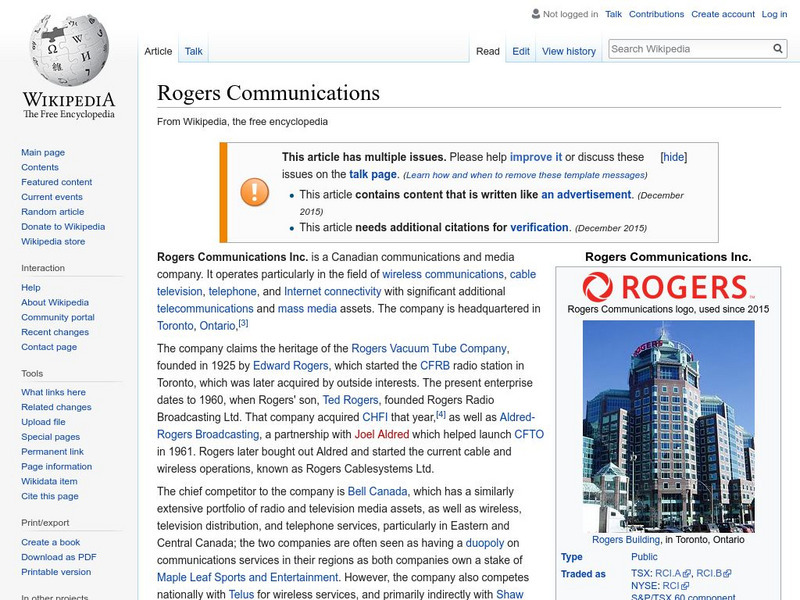Screen dimensions: 800x600
Task: Open Community portal link
Action: coord(58,317)
